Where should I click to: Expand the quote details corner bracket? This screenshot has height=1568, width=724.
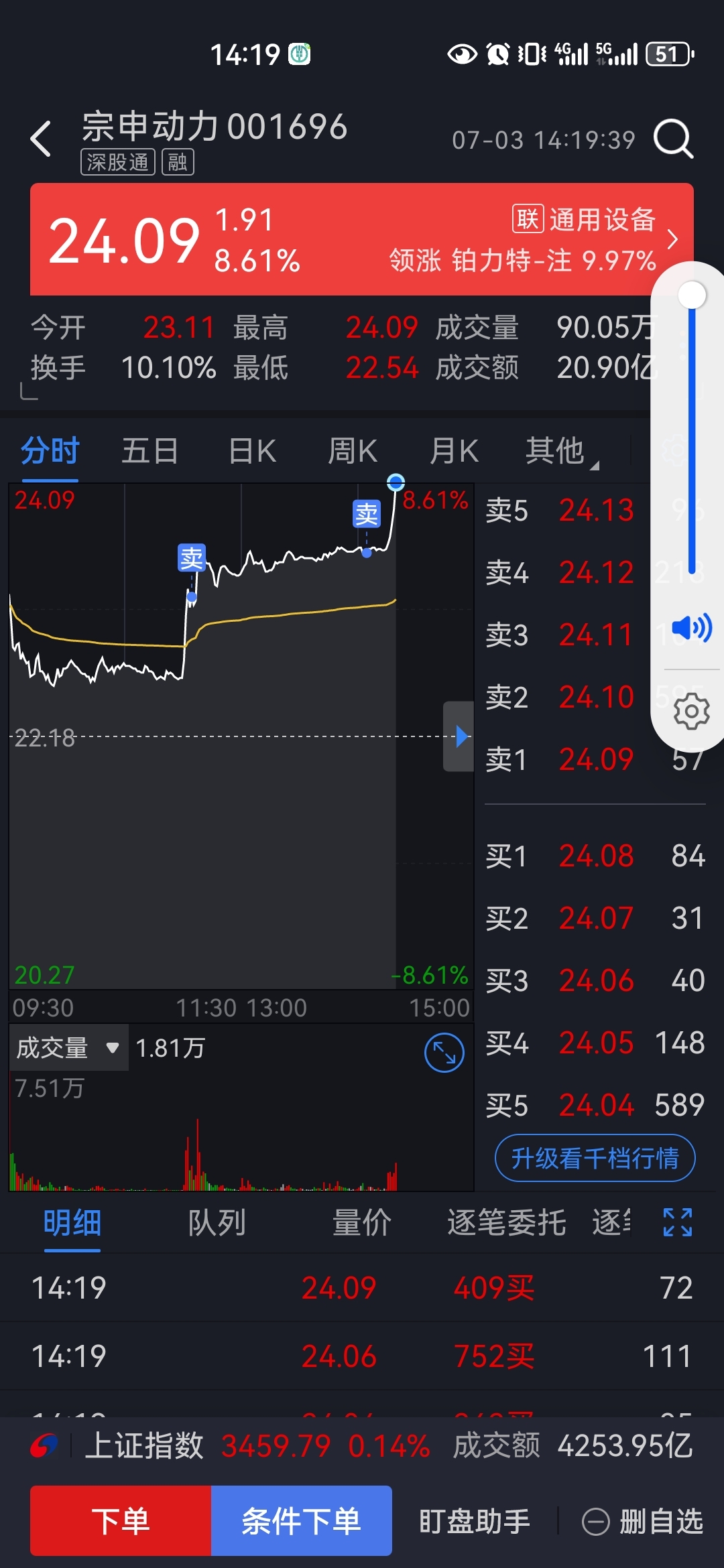point(28,391)
